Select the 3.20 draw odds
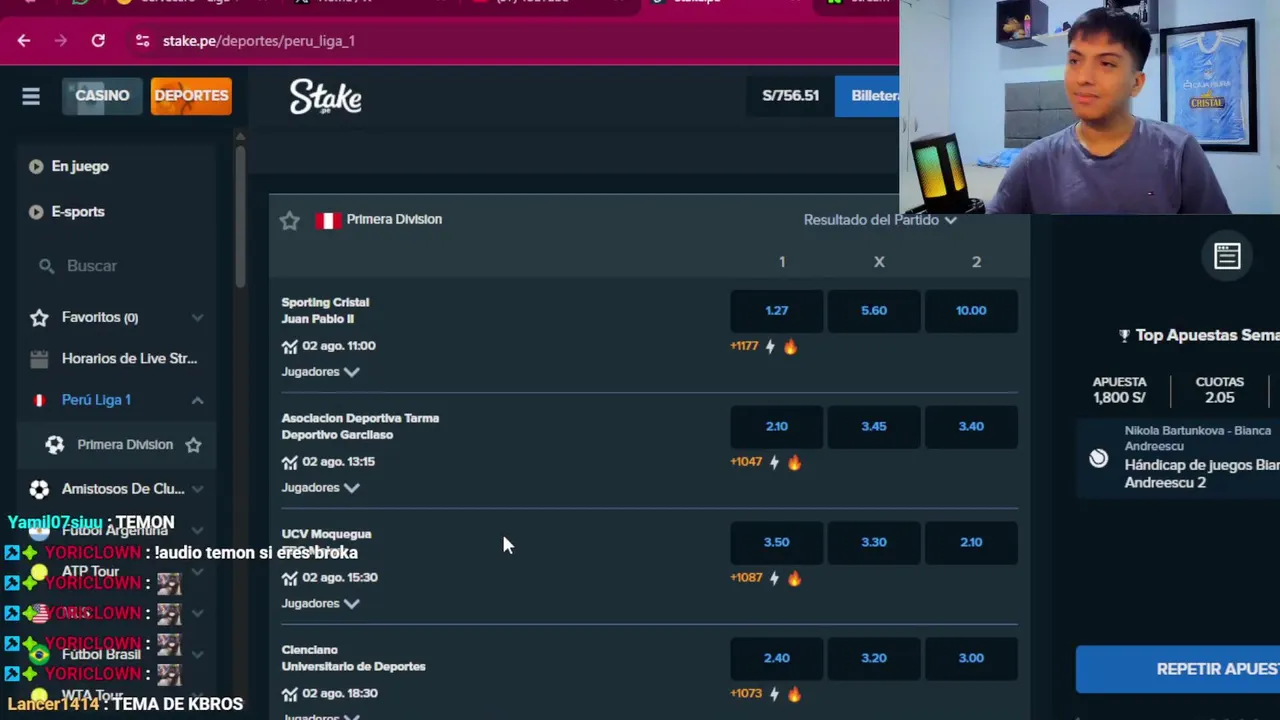The height and width of the screenshot is (720, 1280). pos(874,659)
